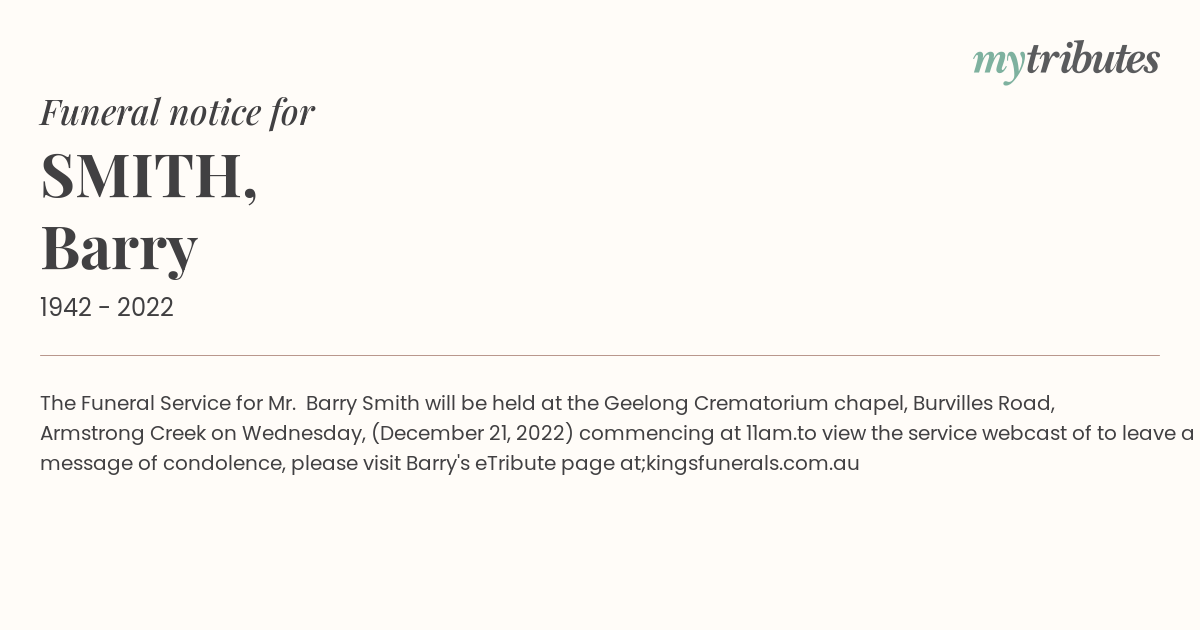Click the 'tributes' part of logo
This screenshot has width=1200, height=630.
point(1092,58)
